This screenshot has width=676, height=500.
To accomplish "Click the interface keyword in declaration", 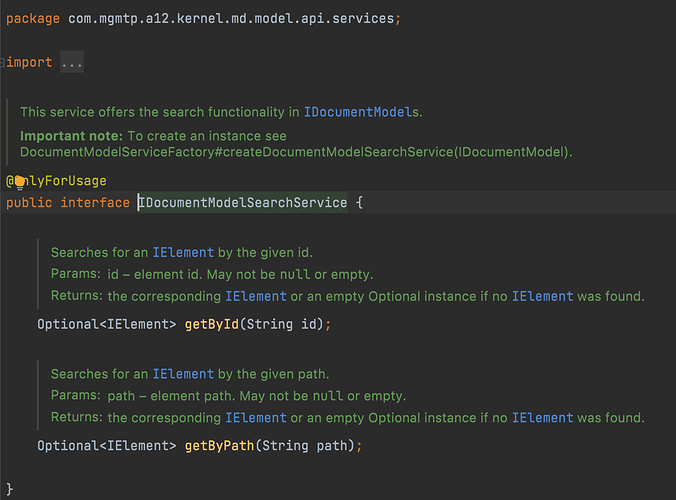I will [x=95, y=203].
